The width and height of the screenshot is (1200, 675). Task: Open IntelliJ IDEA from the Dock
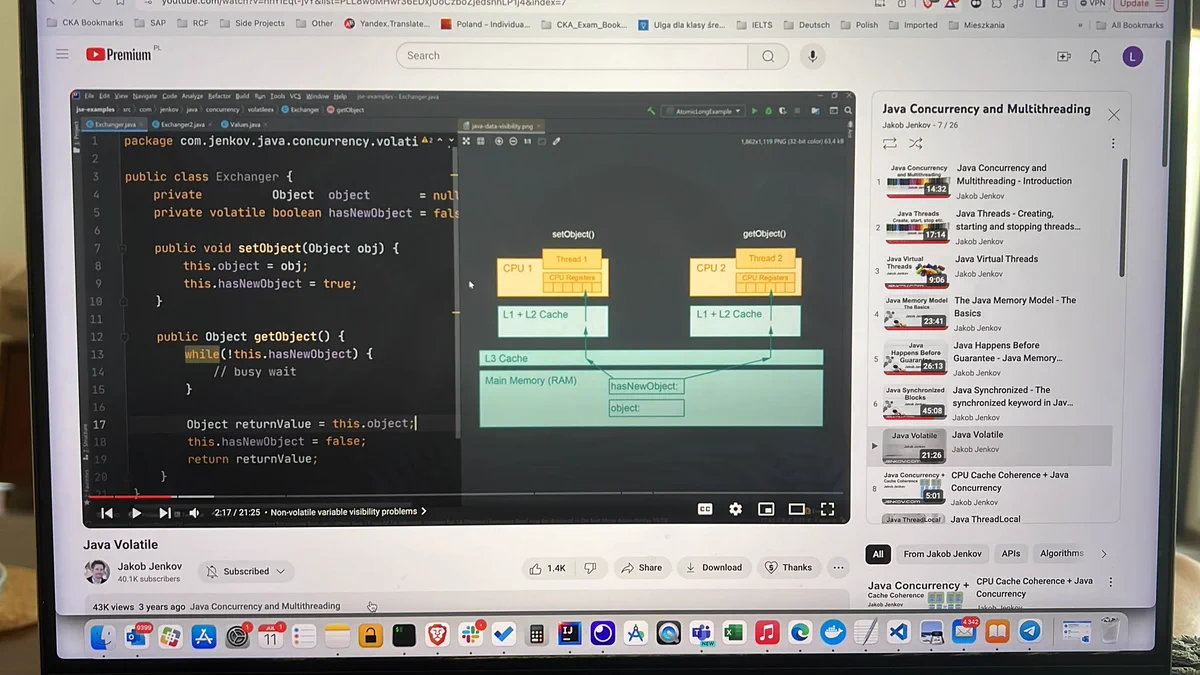pyautogui.click(x=569, y=633)
